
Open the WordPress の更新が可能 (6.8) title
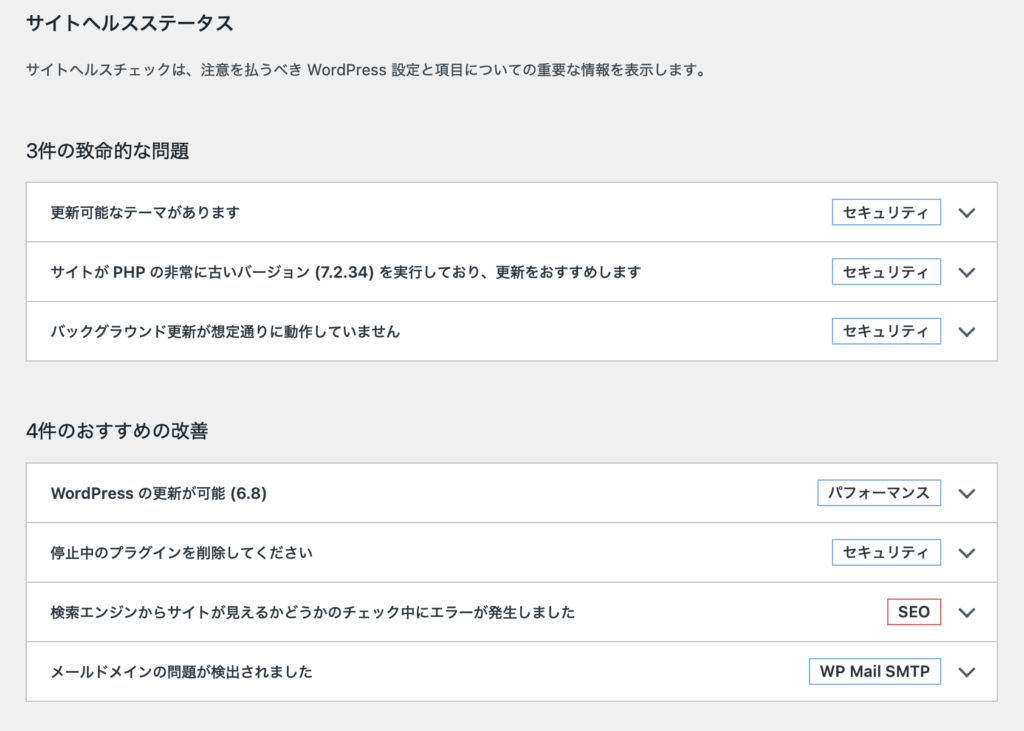(159, 493)
